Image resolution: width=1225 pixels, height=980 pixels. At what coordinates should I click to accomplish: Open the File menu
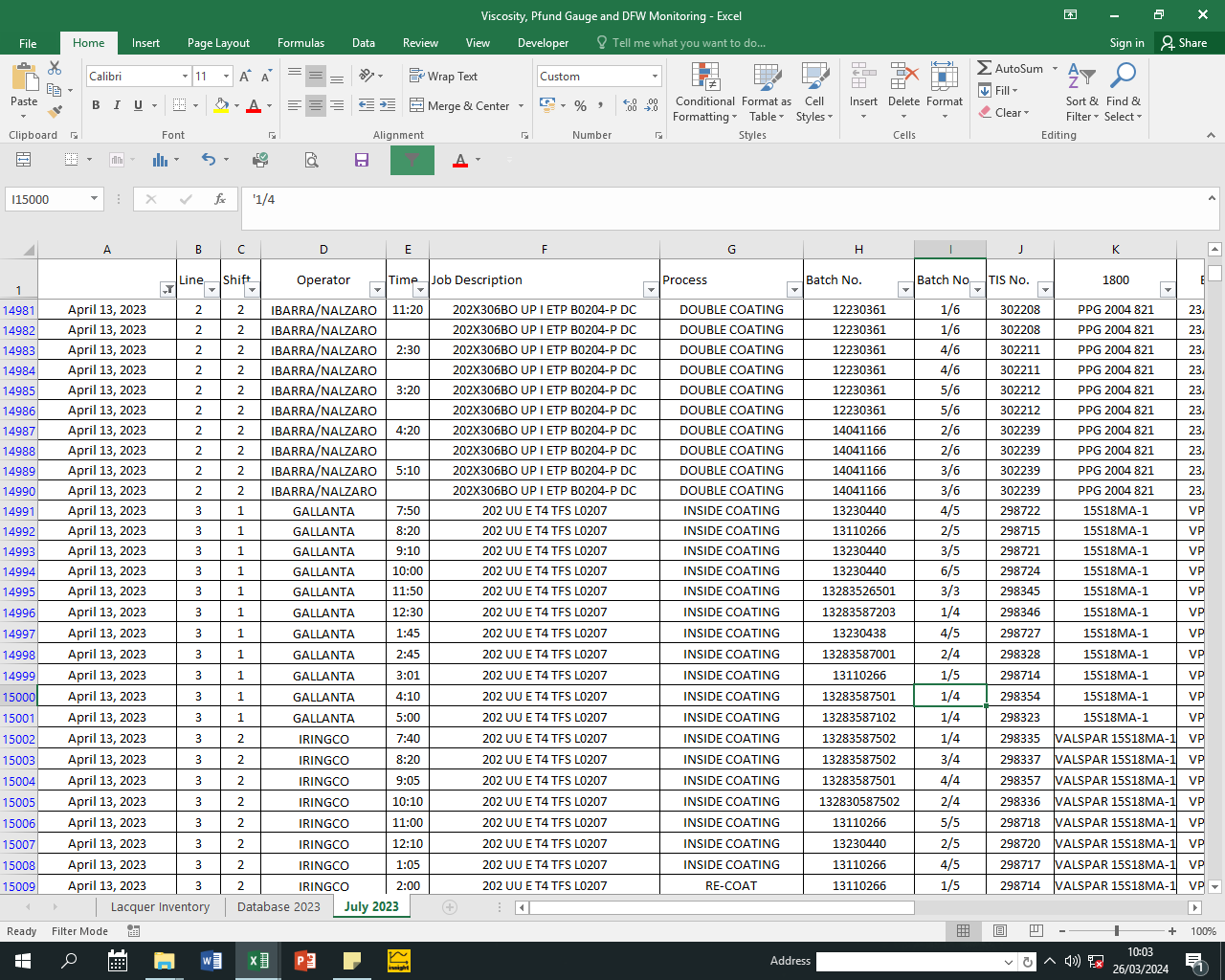coord(29,43)
